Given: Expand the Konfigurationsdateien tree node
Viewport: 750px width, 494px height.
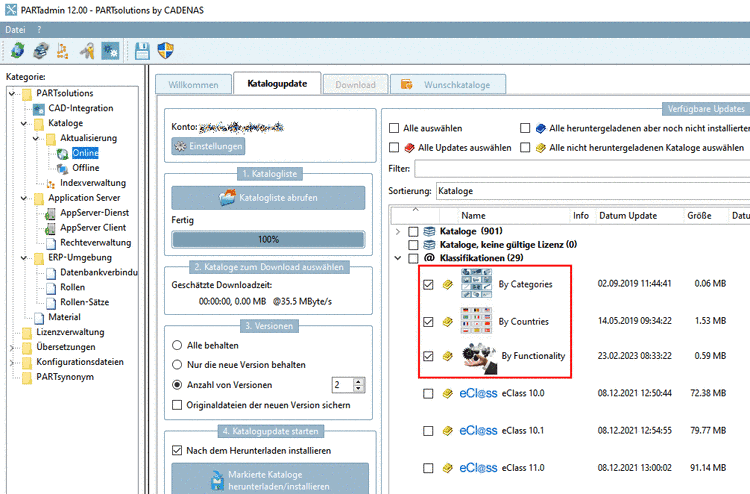Looking at the screenshot, I should [x=12, y=362].
